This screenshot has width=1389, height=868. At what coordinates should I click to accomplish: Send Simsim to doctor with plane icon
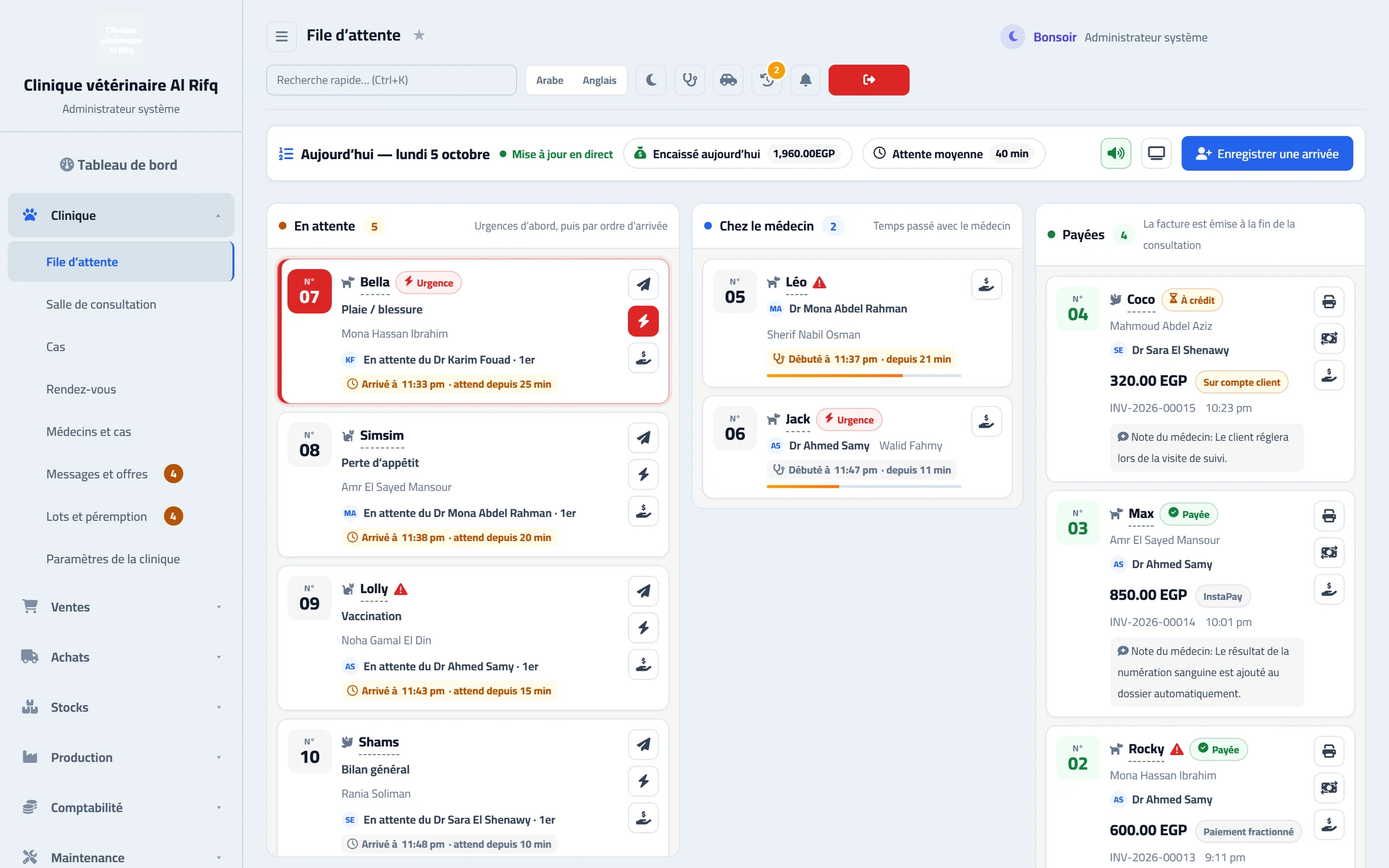click(x=643, y=437)
